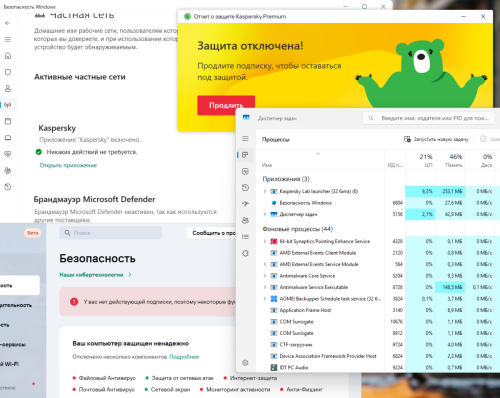The height and width of the screenshot is (398, 500).
Task: Click Запустить новую задачу in Task Manager
Action: [436, 139]
